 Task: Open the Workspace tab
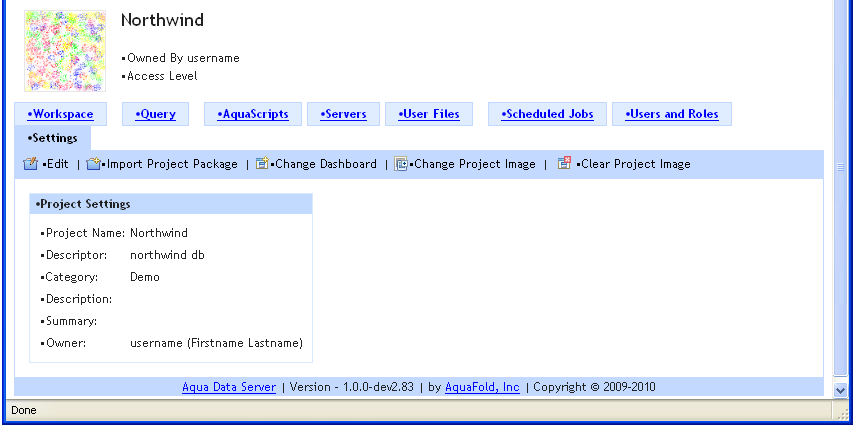tap(61, 114)
